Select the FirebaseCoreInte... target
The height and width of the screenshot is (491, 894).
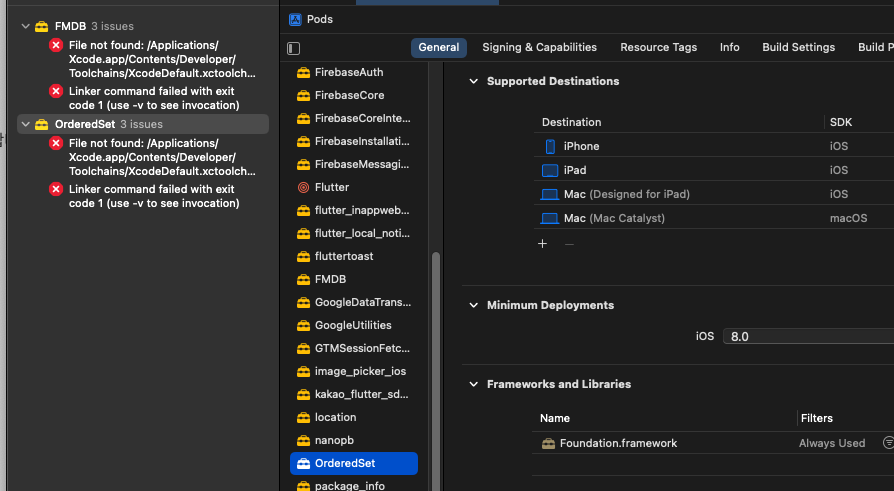354,119
